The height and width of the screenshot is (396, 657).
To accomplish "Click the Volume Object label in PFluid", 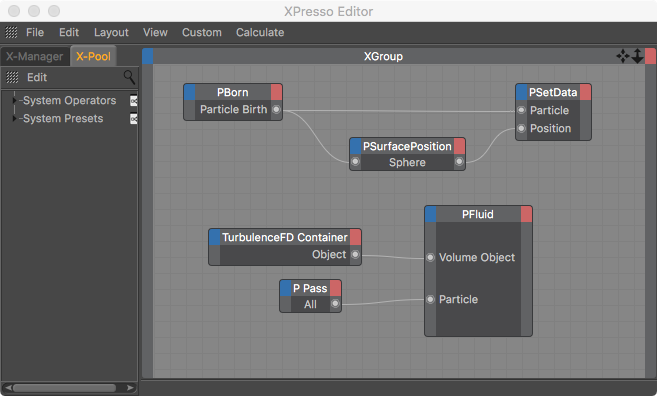I will click(x=477, y=257).
